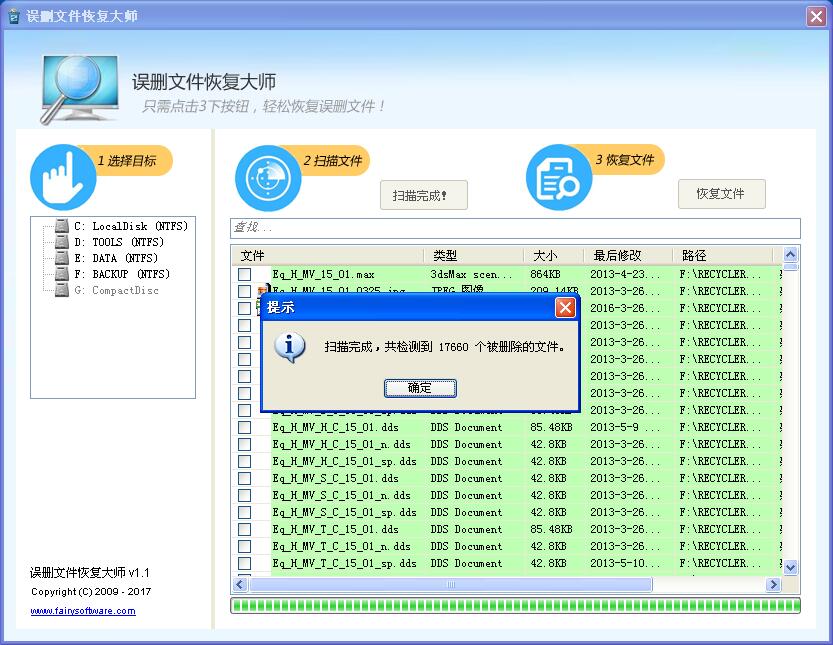This screenshot has height=645, width=833.
Task: Click the file list scroll down arrow
Action: 790,567
